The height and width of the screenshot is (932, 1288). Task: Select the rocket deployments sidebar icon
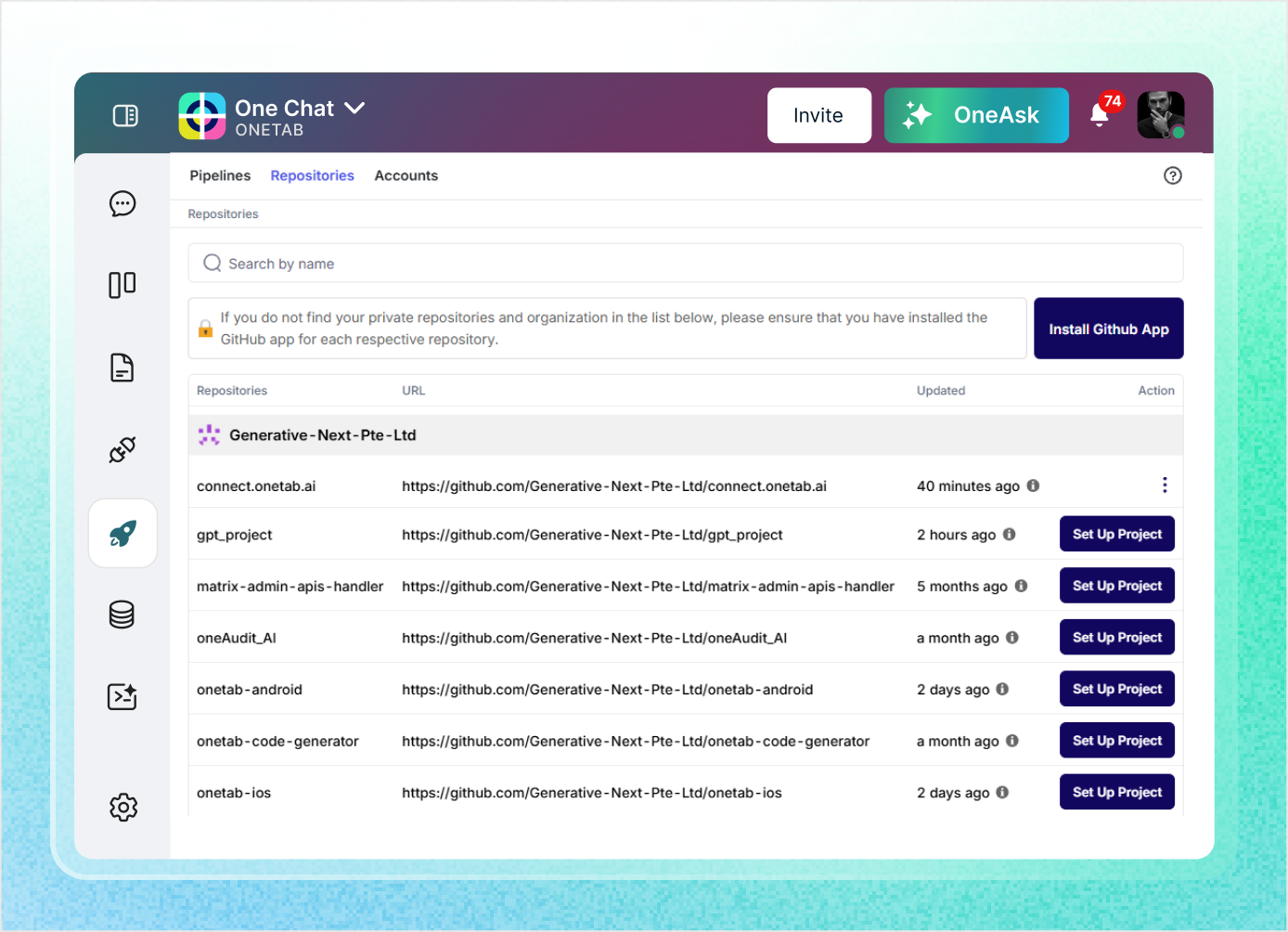122,533
